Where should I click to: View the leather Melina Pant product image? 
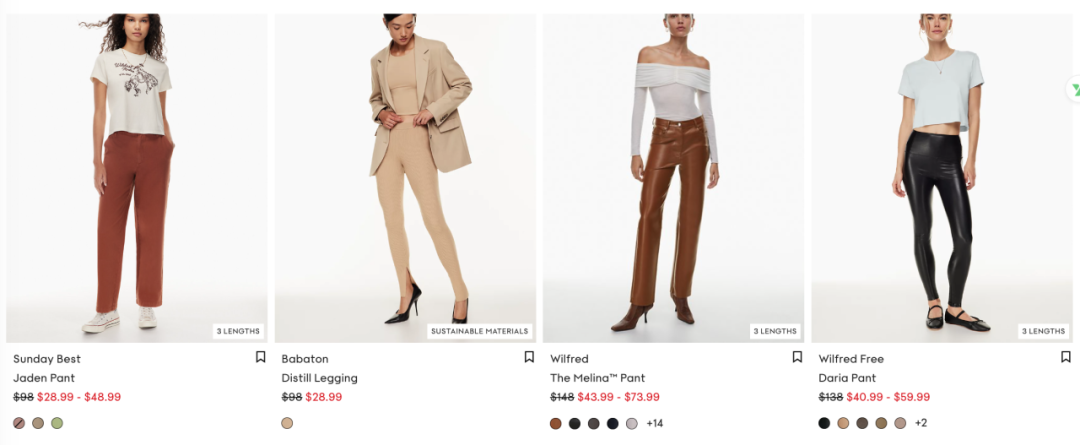pyautogui.click(x=673, y=178)
